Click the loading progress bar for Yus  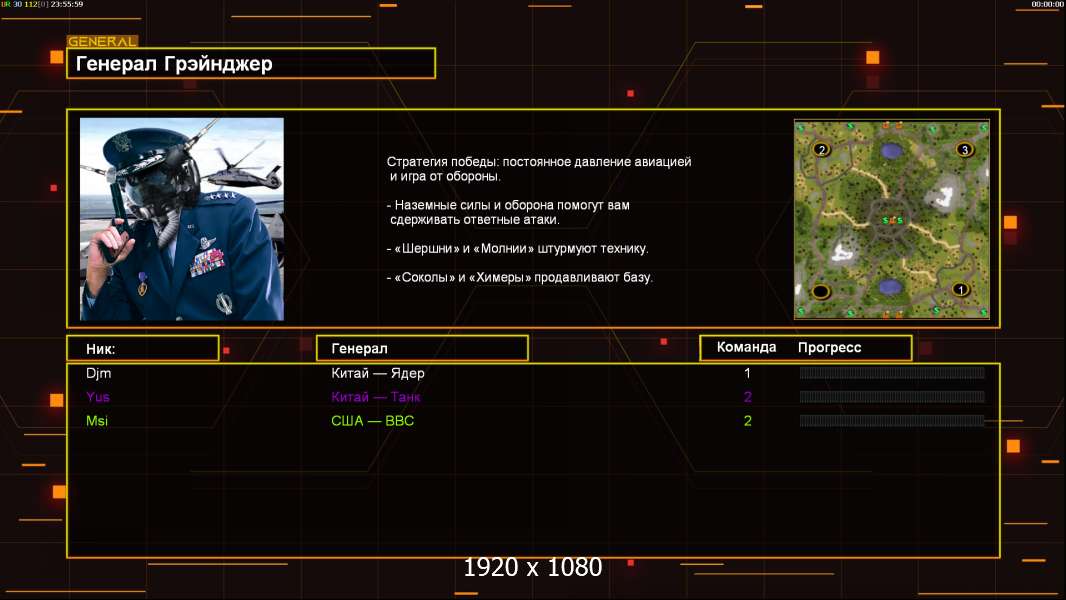892,396
